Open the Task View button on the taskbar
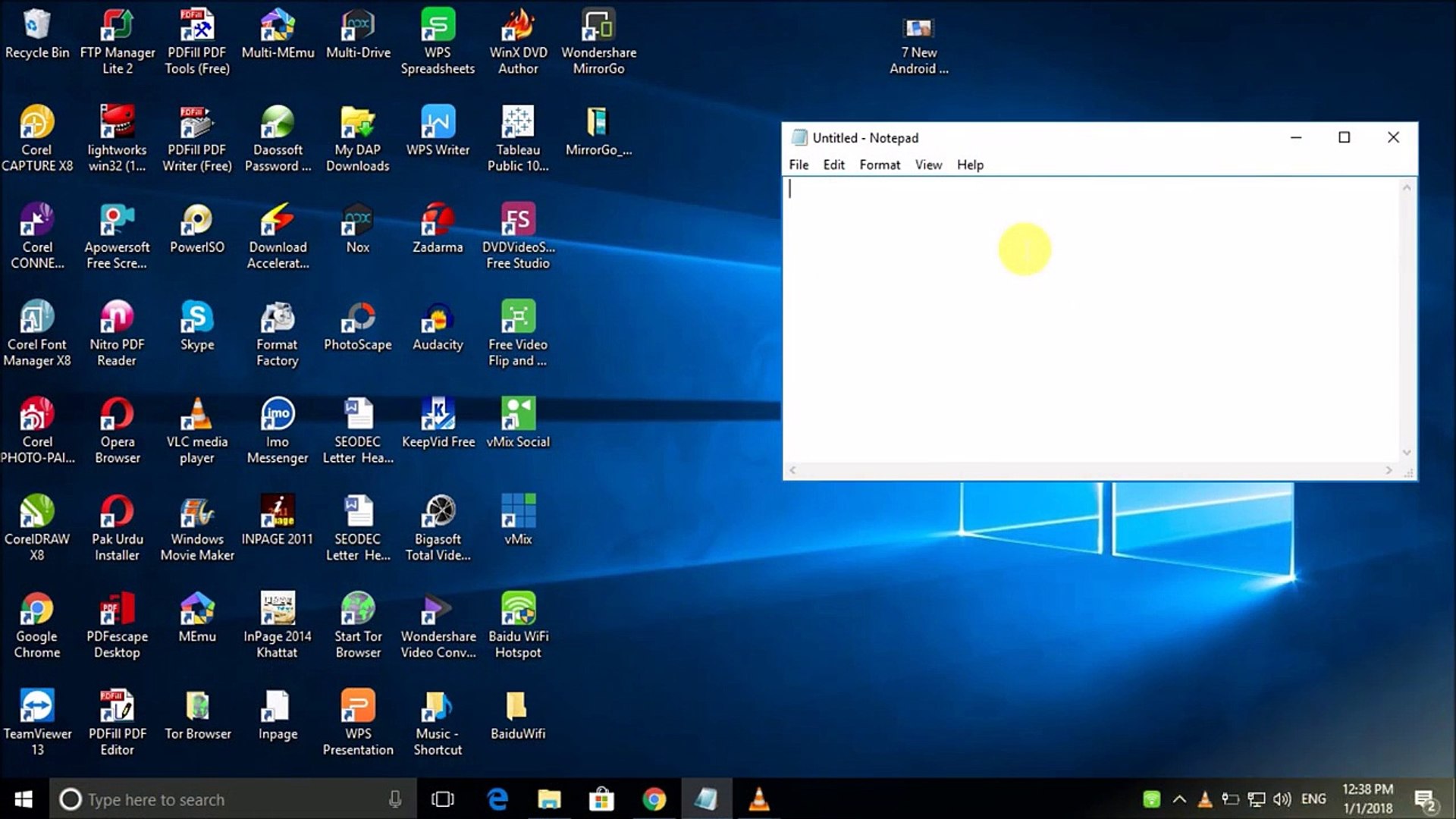Viewport: 1456px width, 819px height. click(442, 799)
